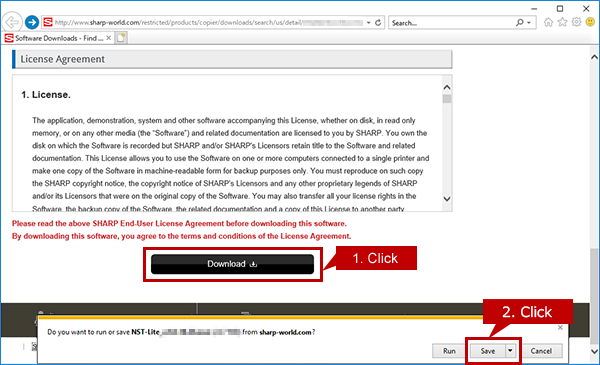Screen dimensions: 600x365
Task: Expand the address bar history dropdown
Action: click(368, 23)
